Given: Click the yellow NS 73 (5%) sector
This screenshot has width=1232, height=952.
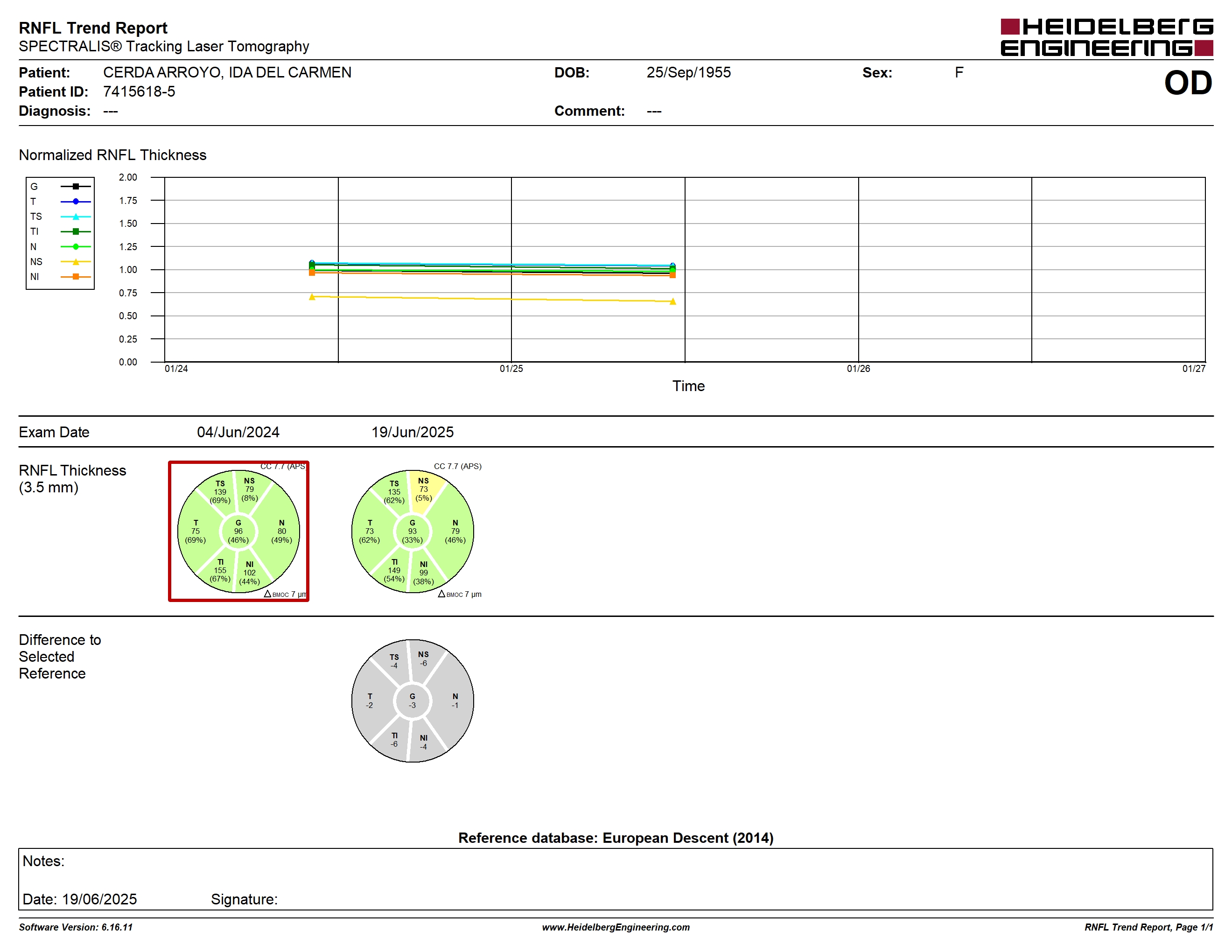Looking at the screenshot, I should tap(424, 490).
